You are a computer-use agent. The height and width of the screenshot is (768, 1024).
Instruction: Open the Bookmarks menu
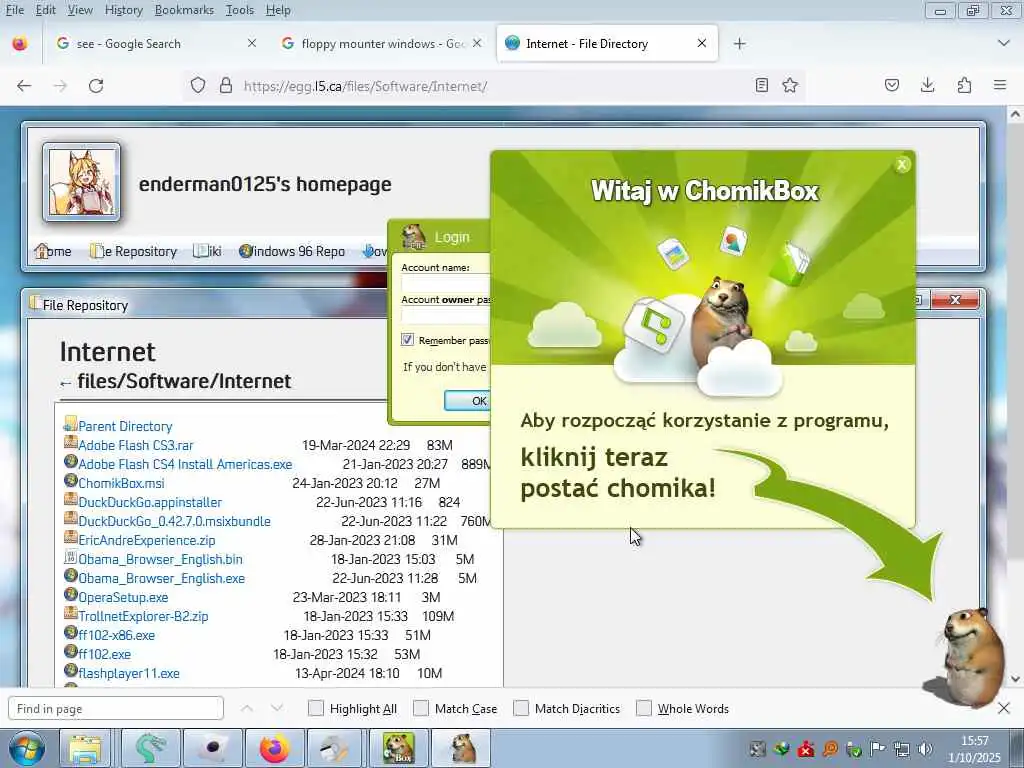tap(184, 10)
